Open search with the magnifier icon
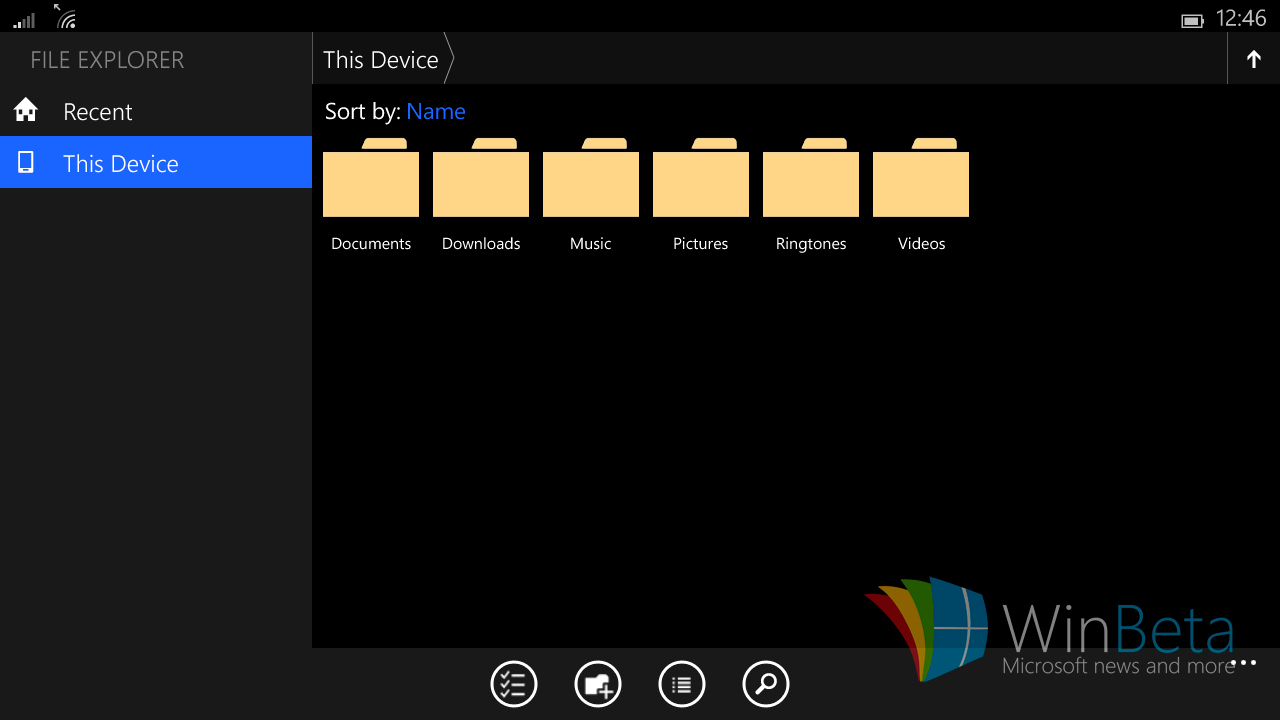The image size is (1280, 720). [x=766, y=685]
